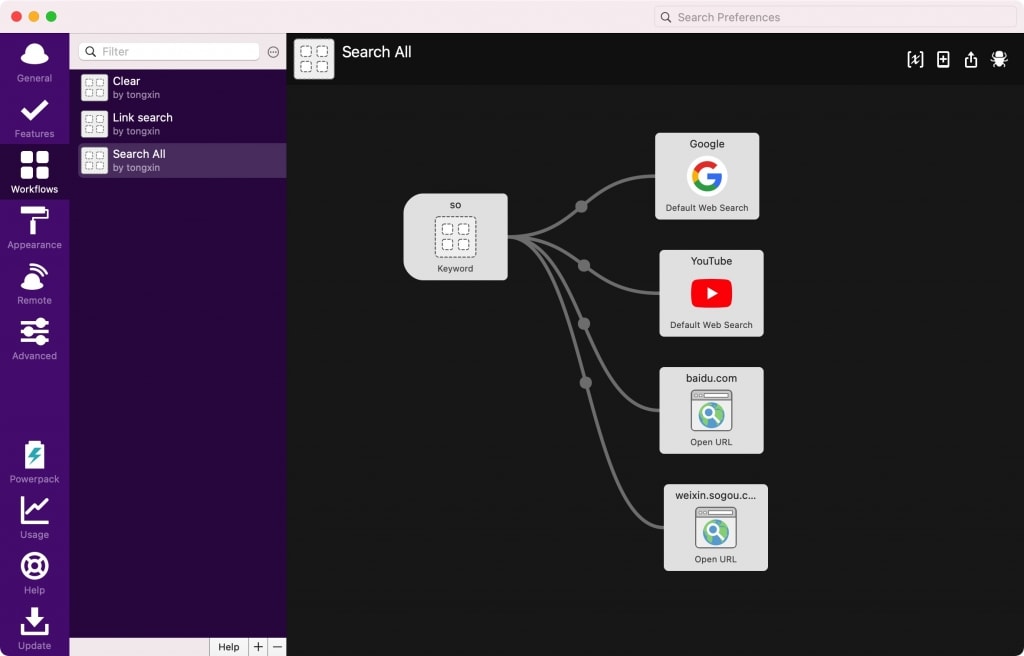Click the Search All workflow header icon

314,59
